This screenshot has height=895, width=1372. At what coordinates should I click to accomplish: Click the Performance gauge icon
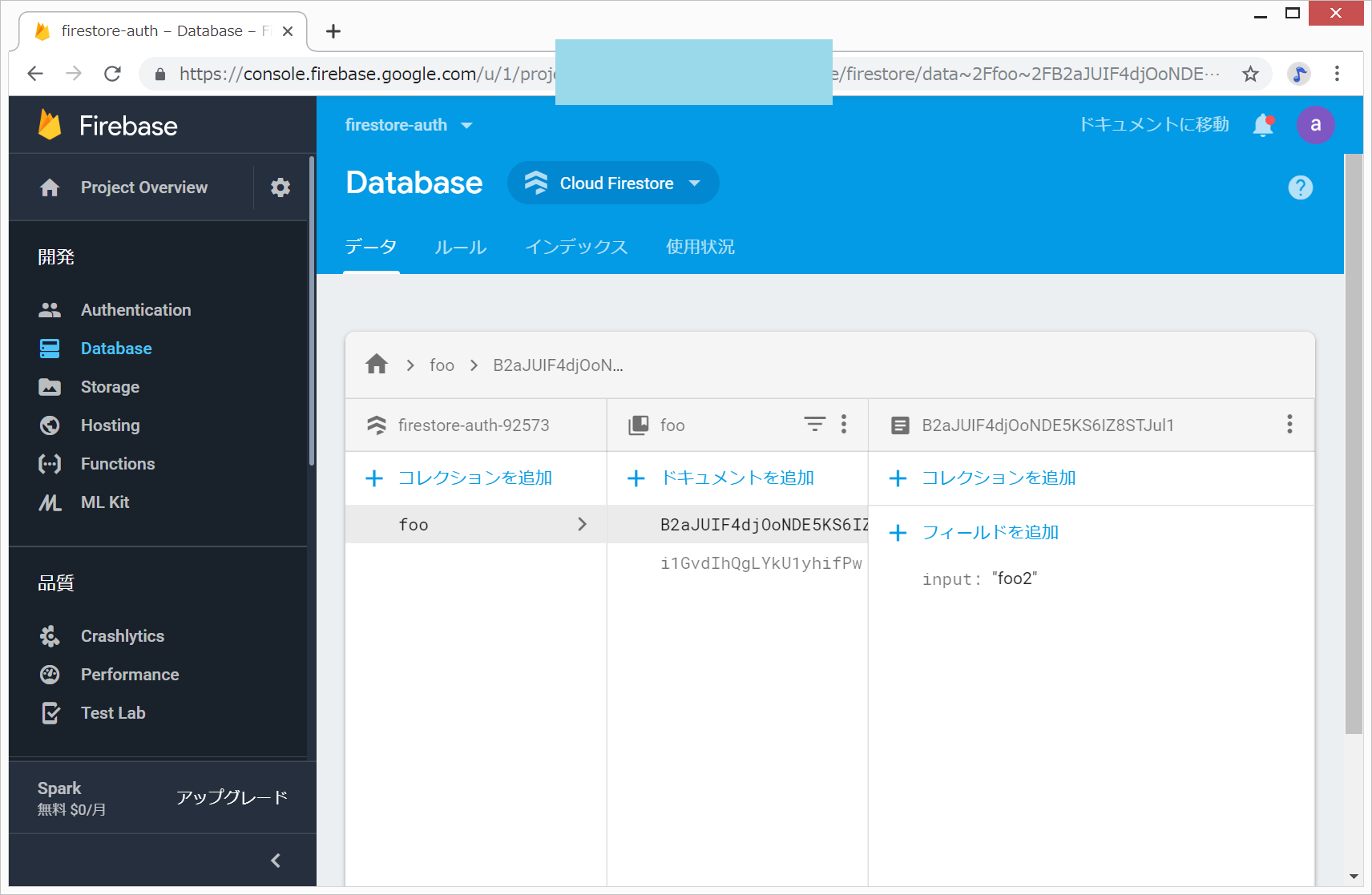[x=50, y=675]
